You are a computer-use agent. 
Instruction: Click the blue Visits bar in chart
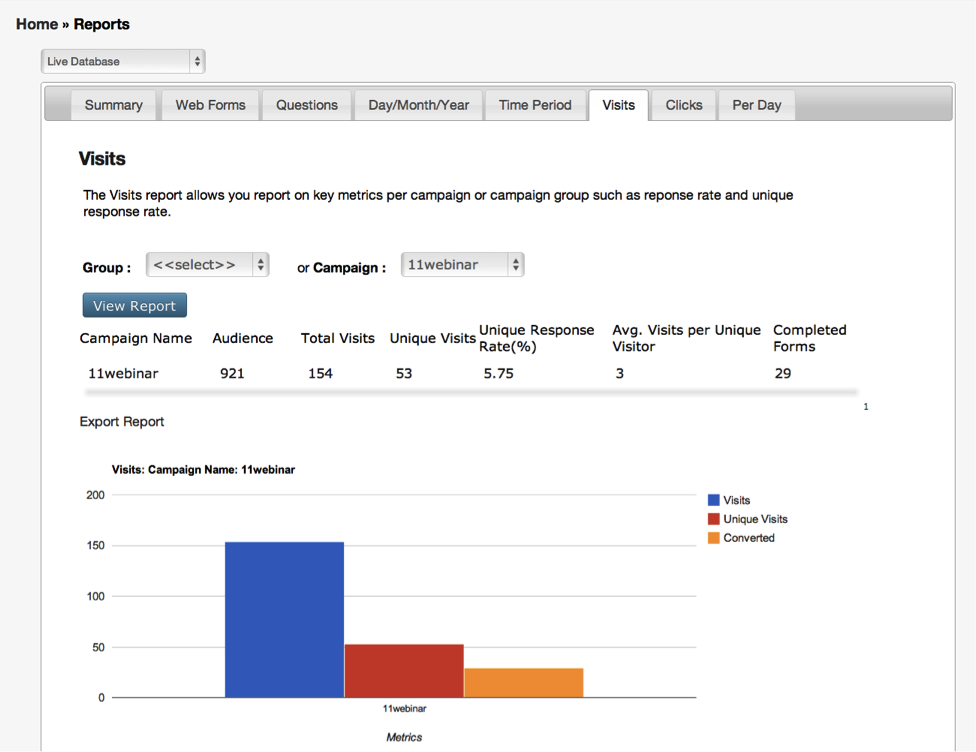(284, 620)
